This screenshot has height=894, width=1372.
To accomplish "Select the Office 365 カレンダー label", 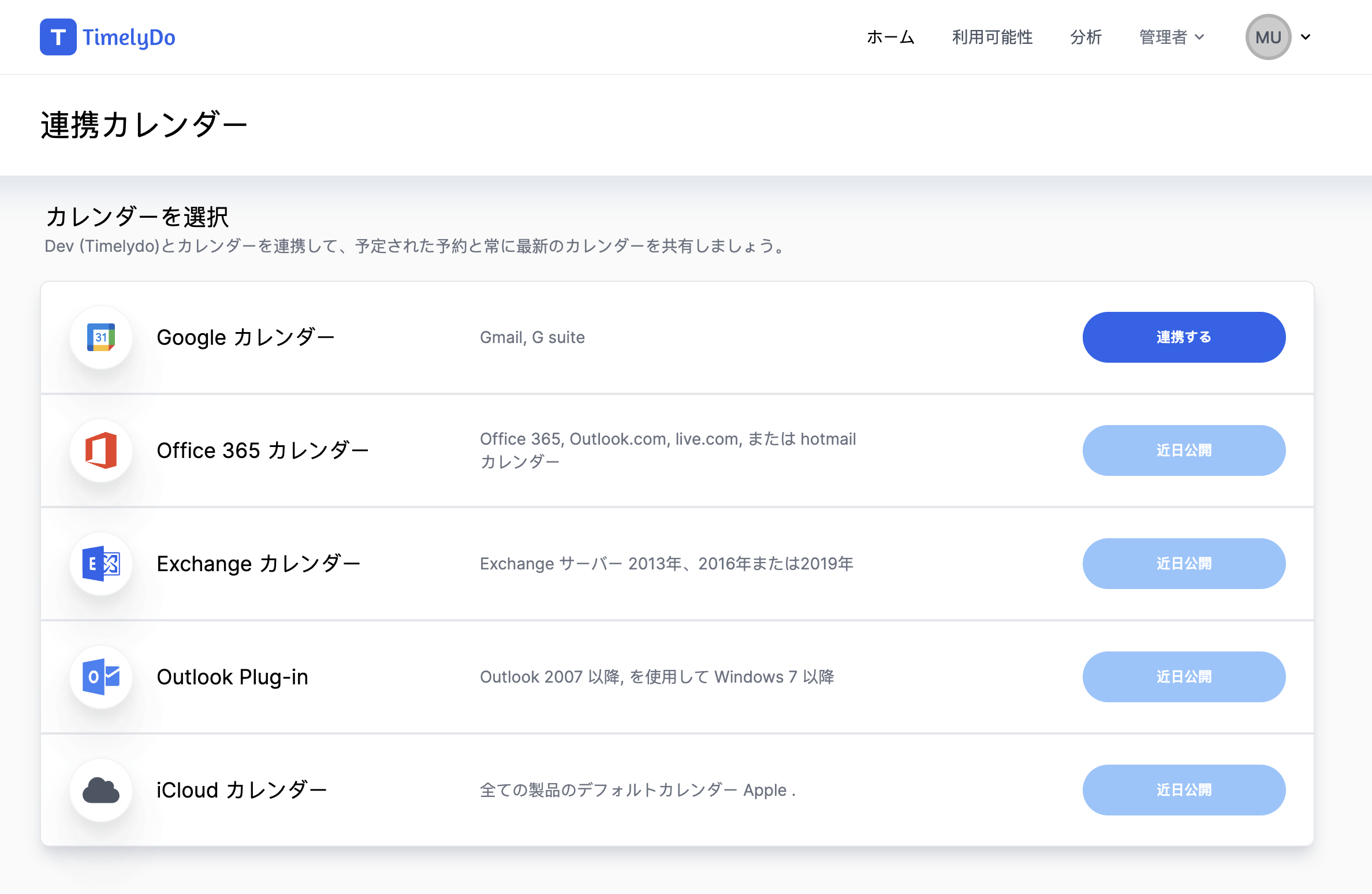I will [263, 450].
